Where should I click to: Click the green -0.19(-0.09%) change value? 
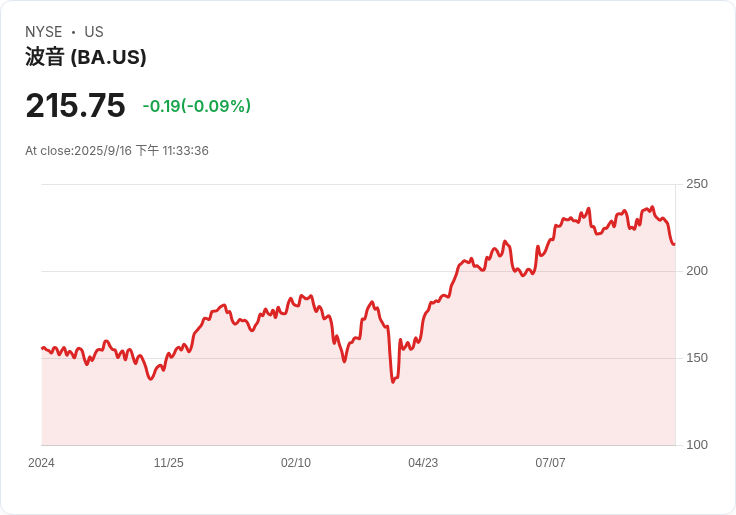point(196,106)
